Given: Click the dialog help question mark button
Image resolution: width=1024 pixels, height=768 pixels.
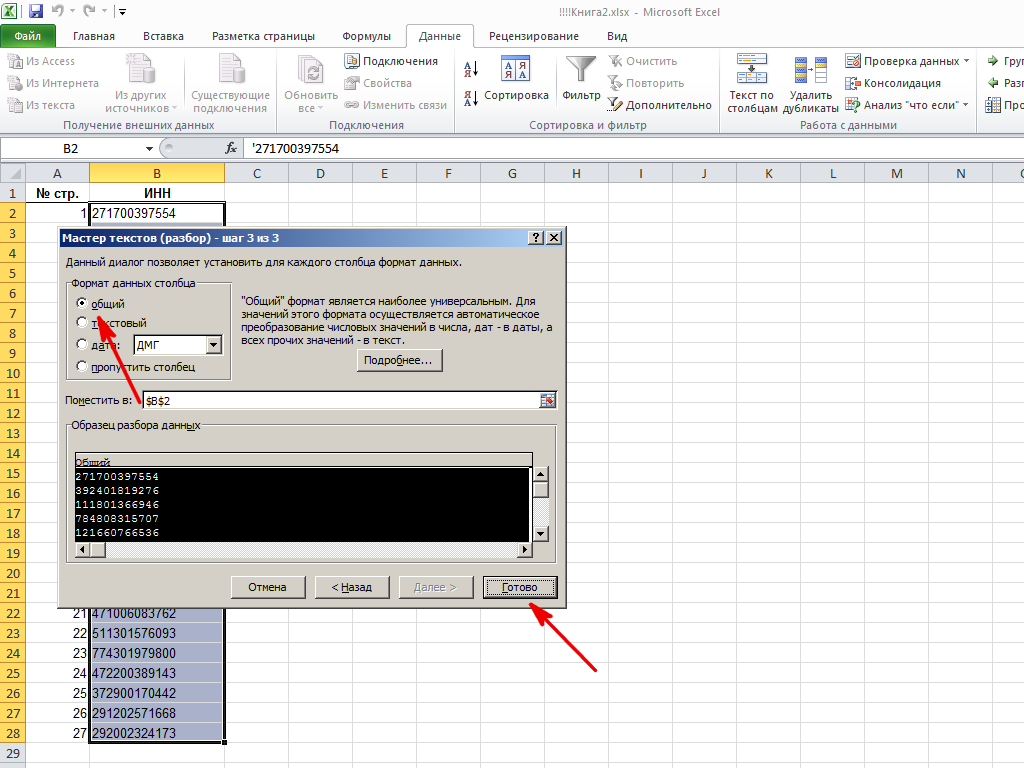Looking at the screenshot, I should pyautogui.click(x=536, y=238).
